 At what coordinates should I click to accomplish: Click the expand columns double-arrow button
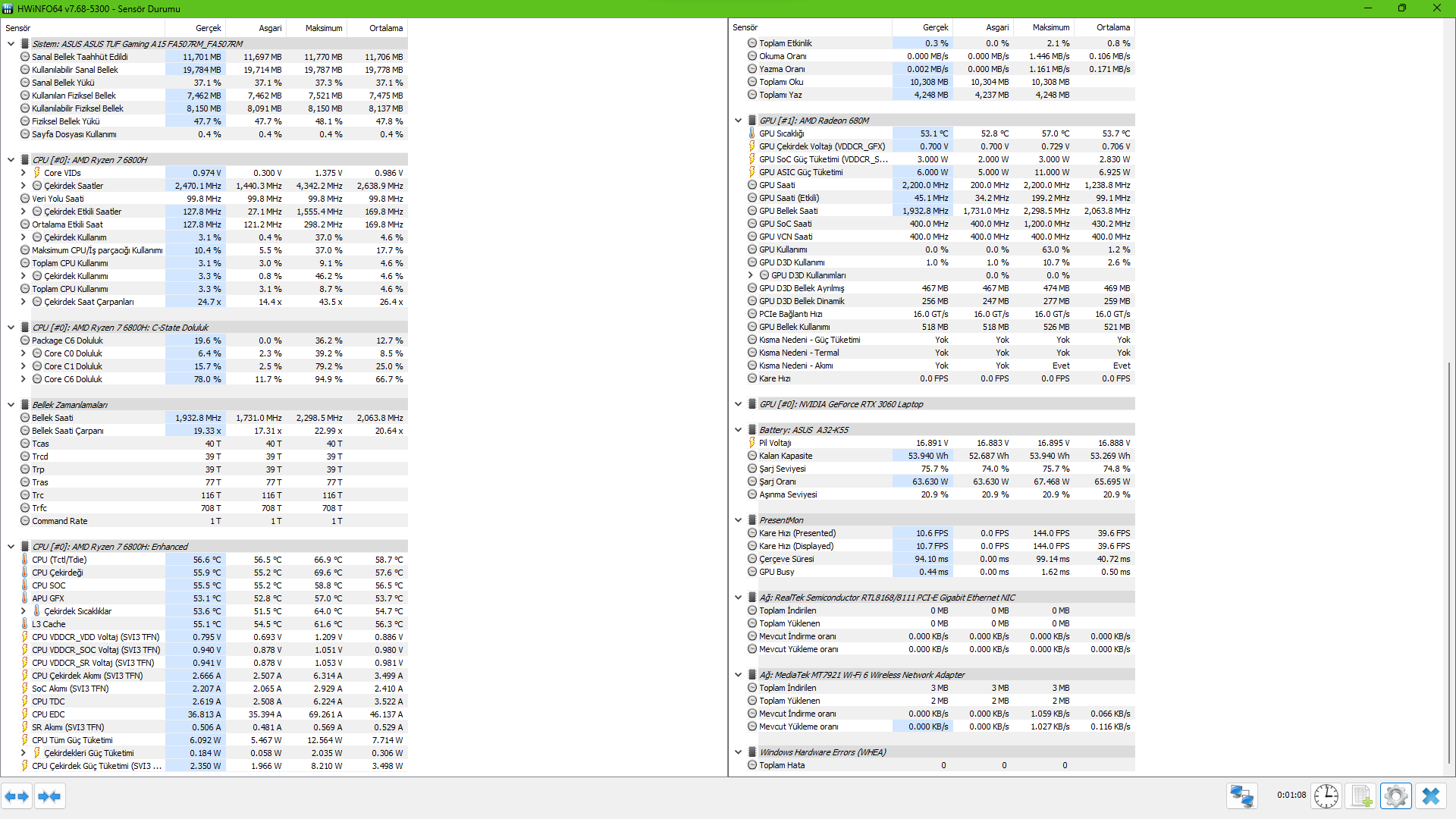click(17, 796)
